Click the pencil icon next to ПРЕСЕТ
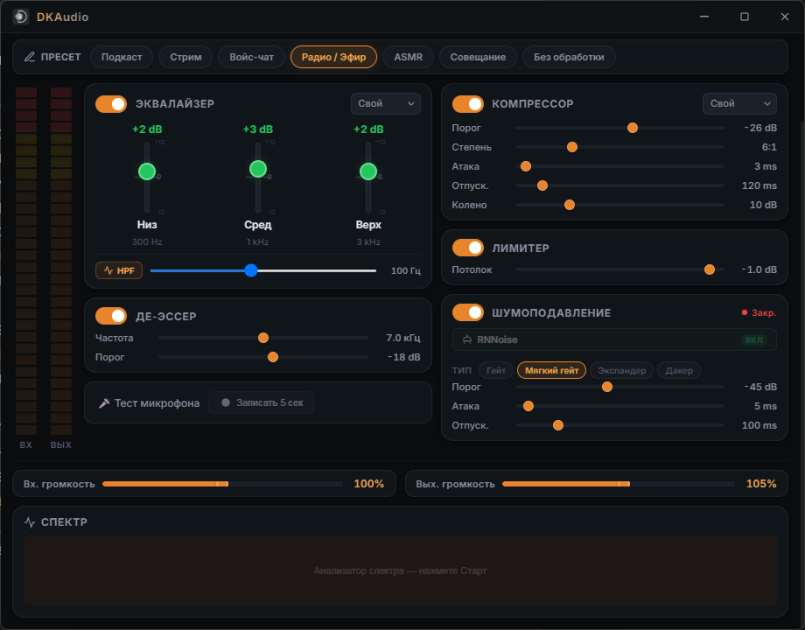The image size is (805, 630). click(x=30, y=57)
